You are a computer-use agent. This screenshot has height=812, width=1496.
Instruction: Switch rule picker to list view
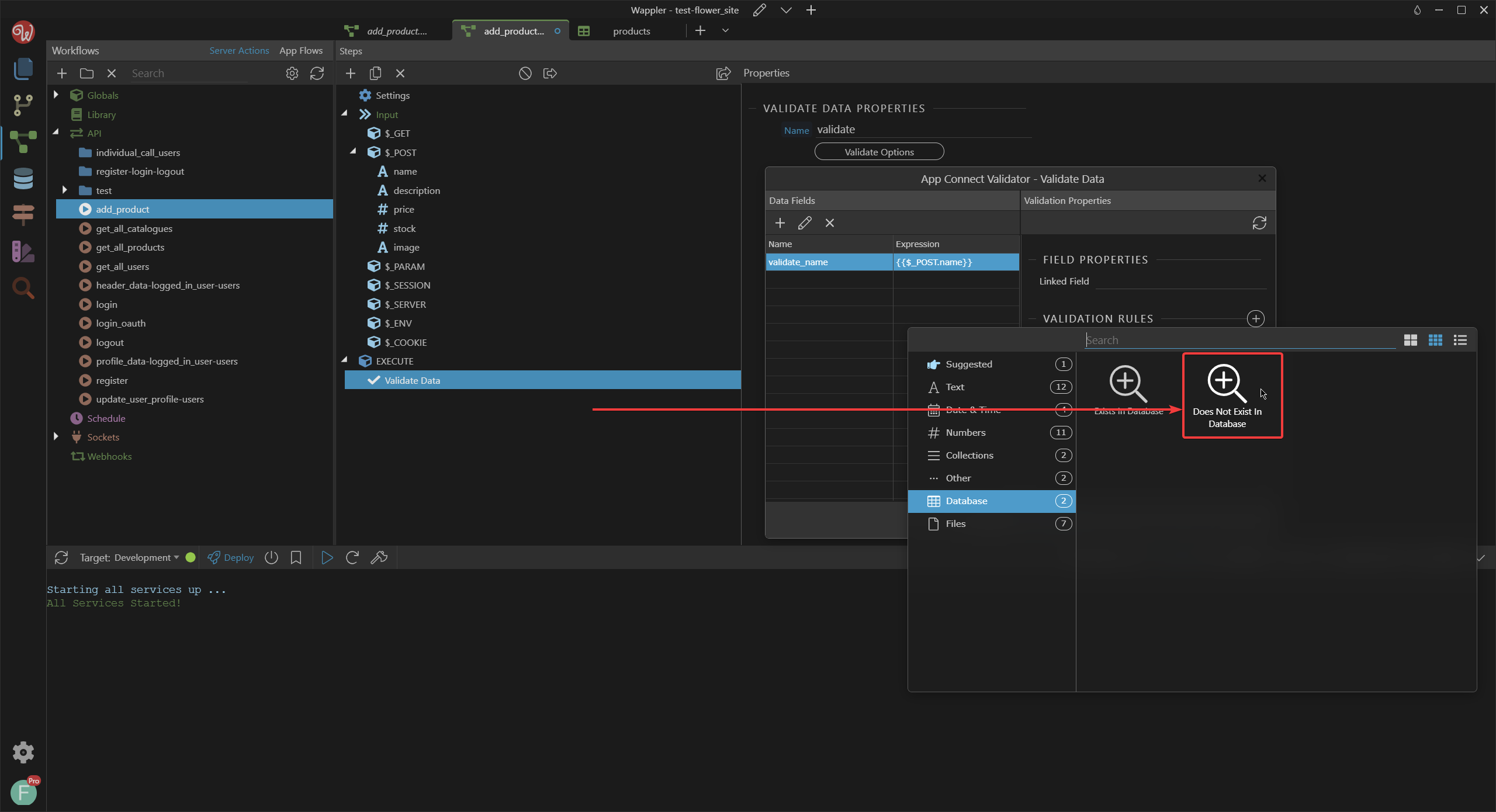click(1460, 340)
